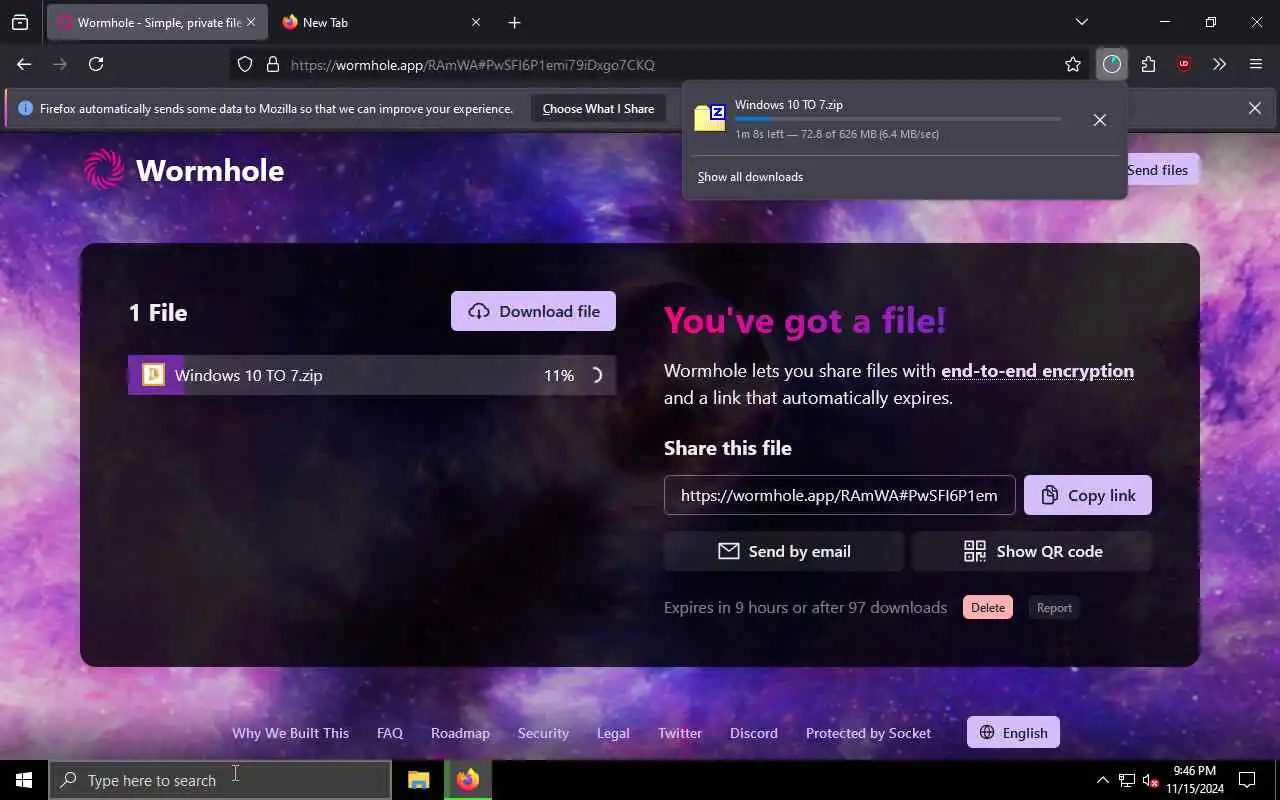Viewport: 1280px width, 800px height.
Task: Open the Twitter footer link
Action: [x=680, y=733]
